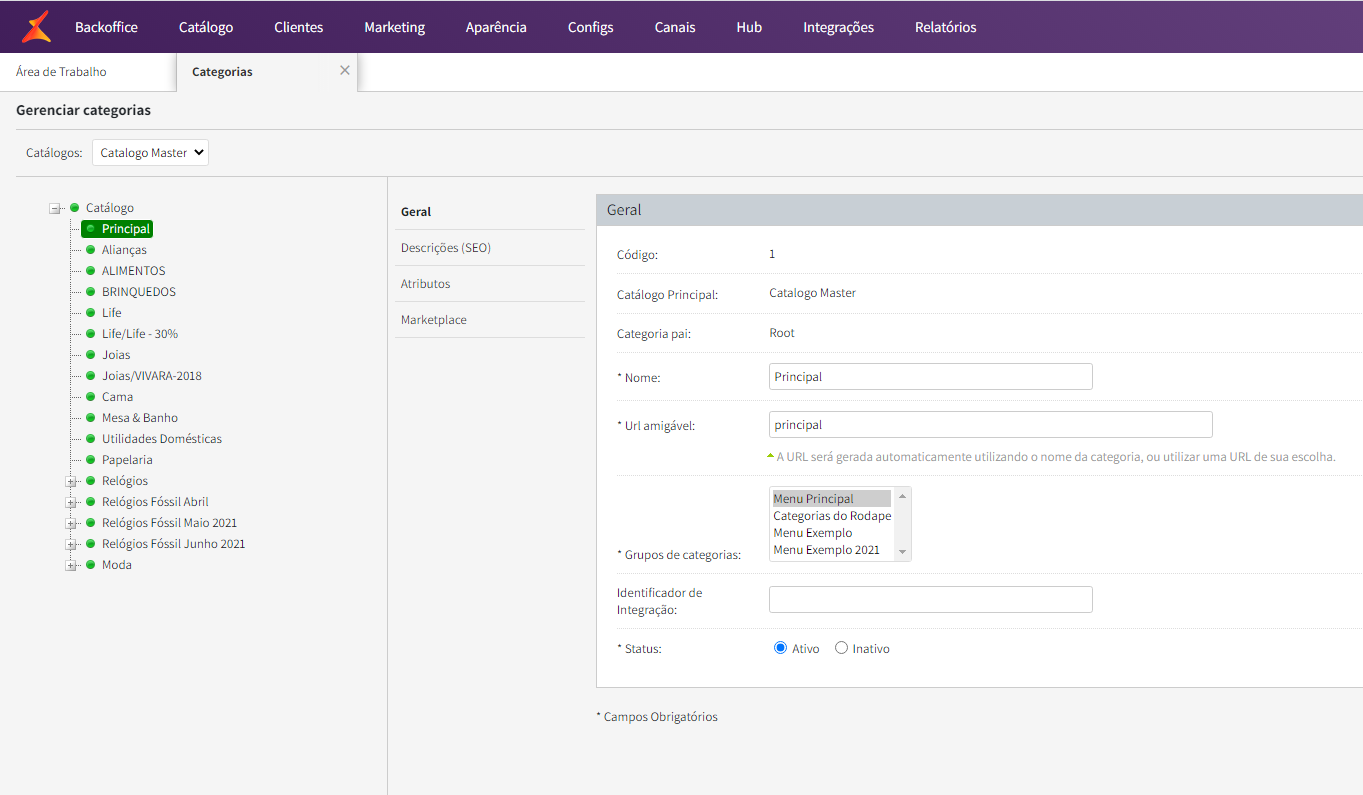Click green status dot beside Utilidades Domésticas

pyautogui.click(x=91, y=439)
